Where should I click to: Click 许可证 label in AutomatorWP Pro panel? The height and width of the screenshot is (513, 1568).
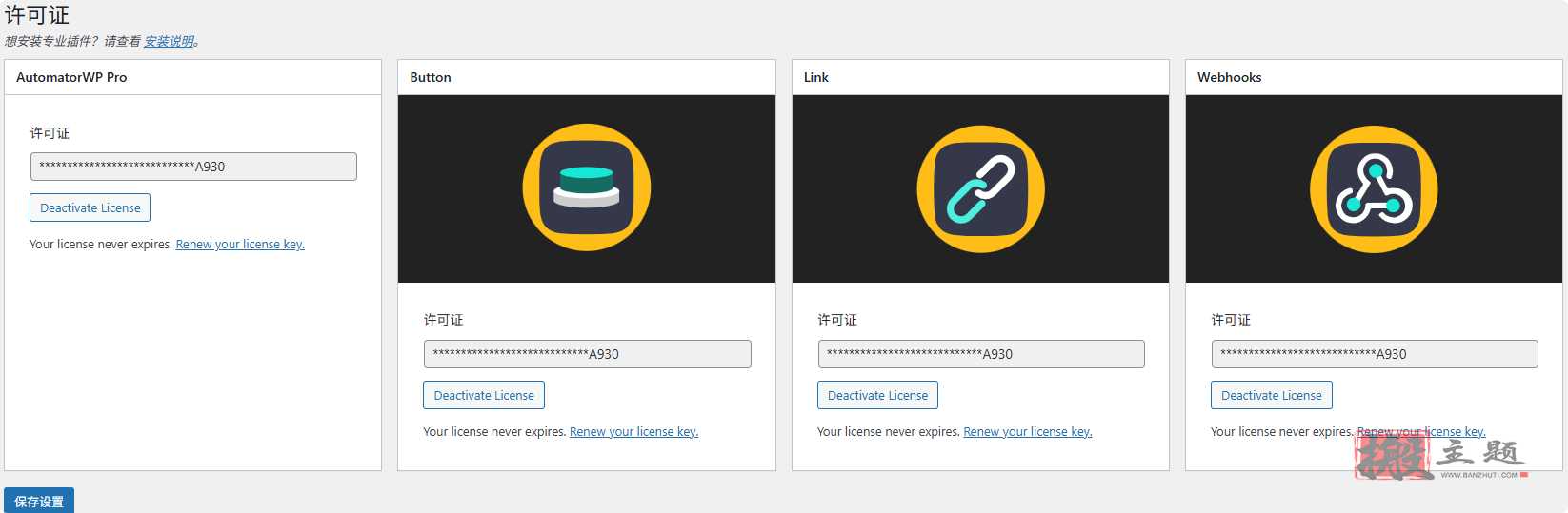point(50,133)
